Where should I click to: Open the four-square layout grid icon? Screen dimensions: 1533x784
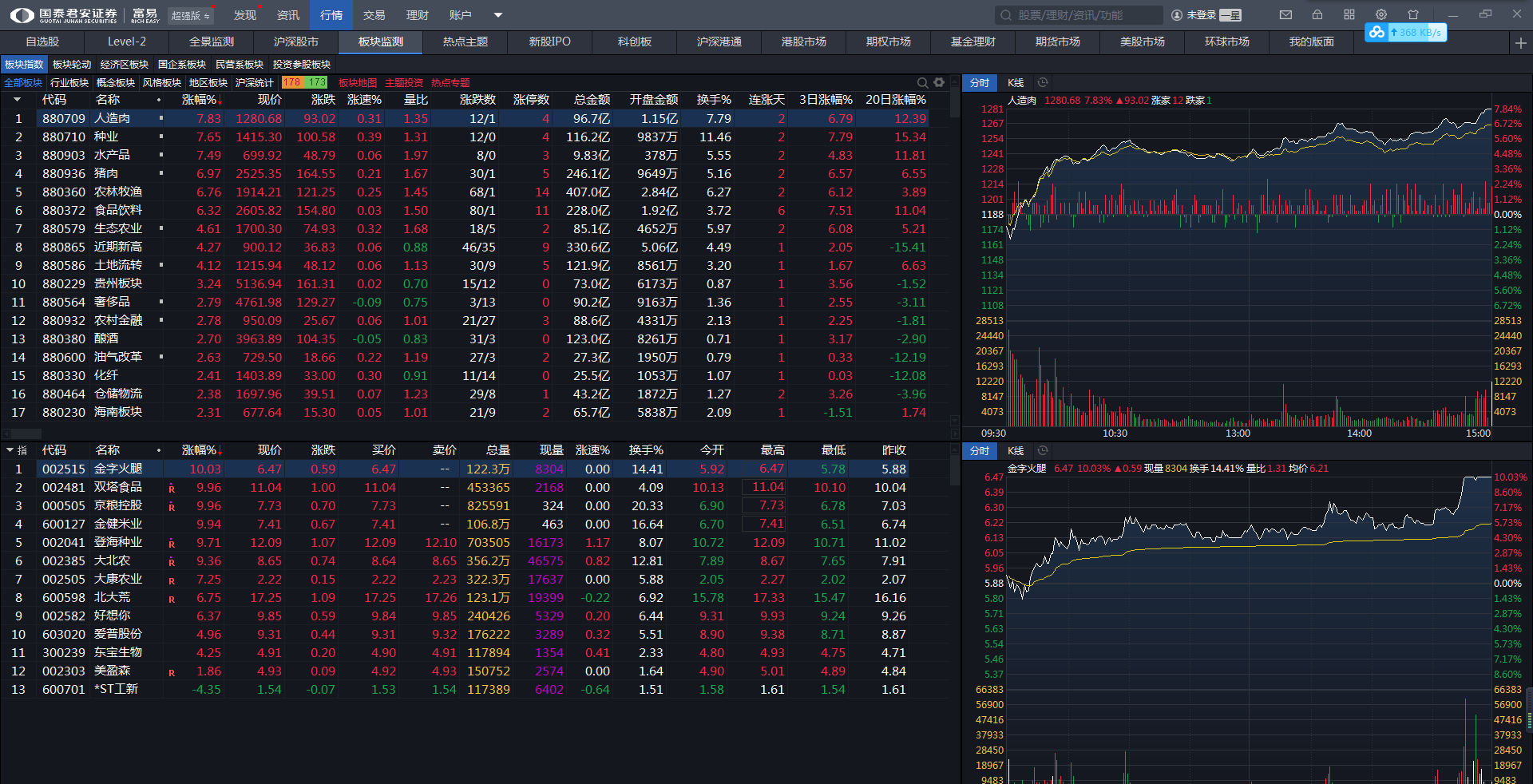click(x=1349, y=14)
